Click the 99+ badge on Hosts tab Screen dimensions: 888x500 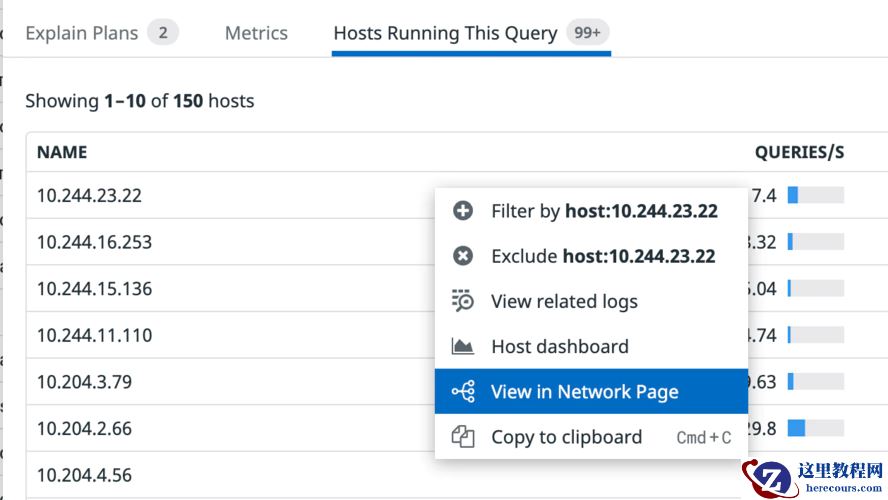(x=587, y=33)
